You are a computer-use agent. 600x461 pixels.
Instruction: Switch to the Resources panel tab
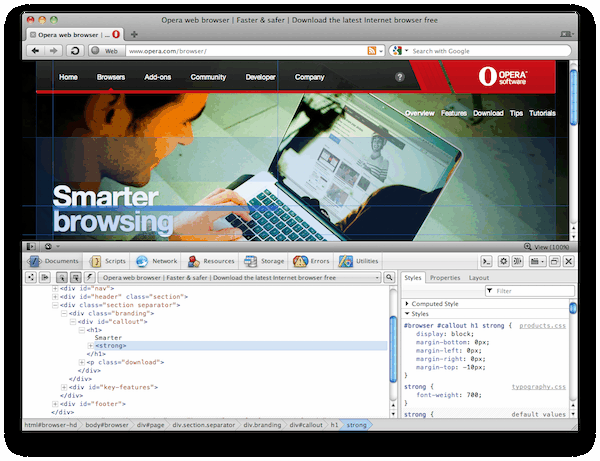(210, 261)
